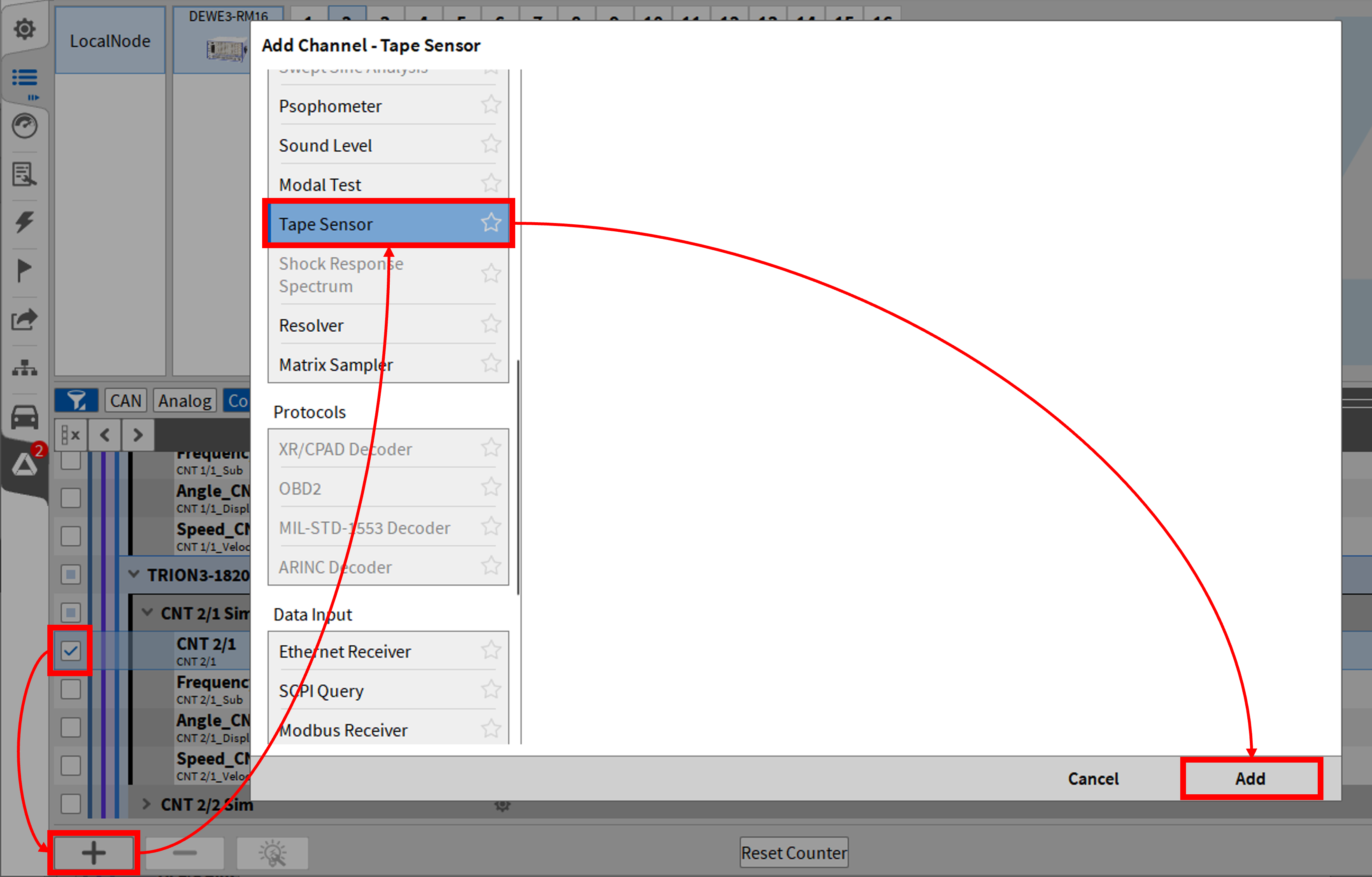
Task: Select the LocalNode tile
Action: pyautogui.click(x=110, y=40)
